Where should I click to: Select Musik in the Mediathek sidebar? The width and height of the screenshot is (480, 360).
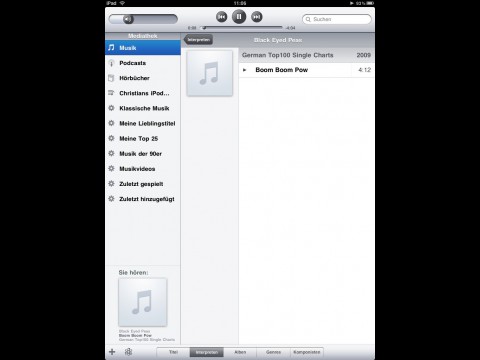143,48
